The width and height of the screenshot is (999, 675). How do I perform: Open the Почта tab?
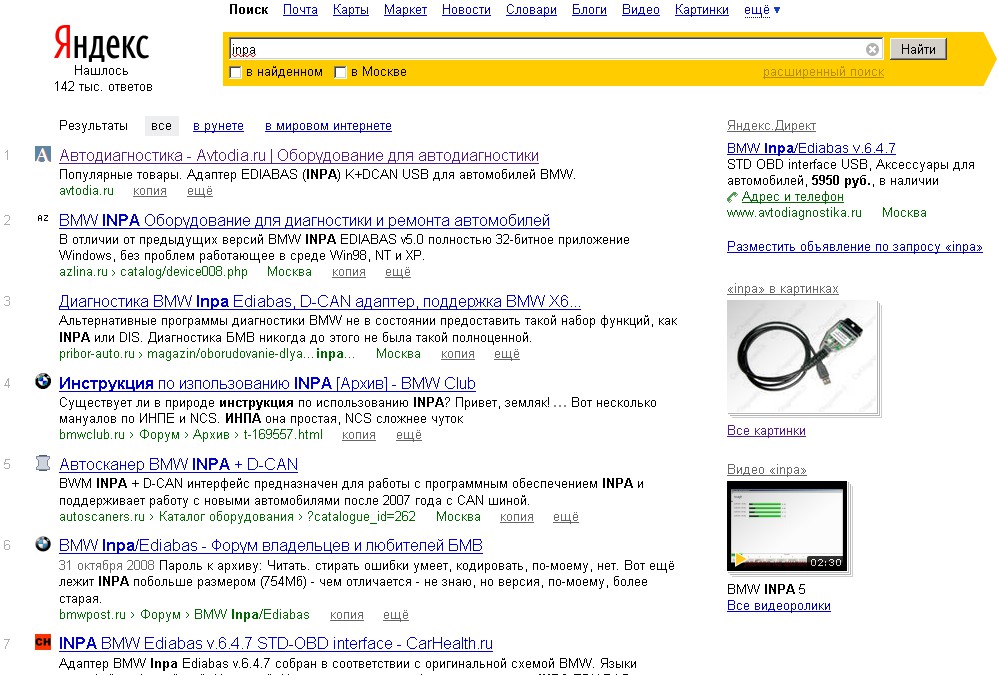tap(300, 10)
